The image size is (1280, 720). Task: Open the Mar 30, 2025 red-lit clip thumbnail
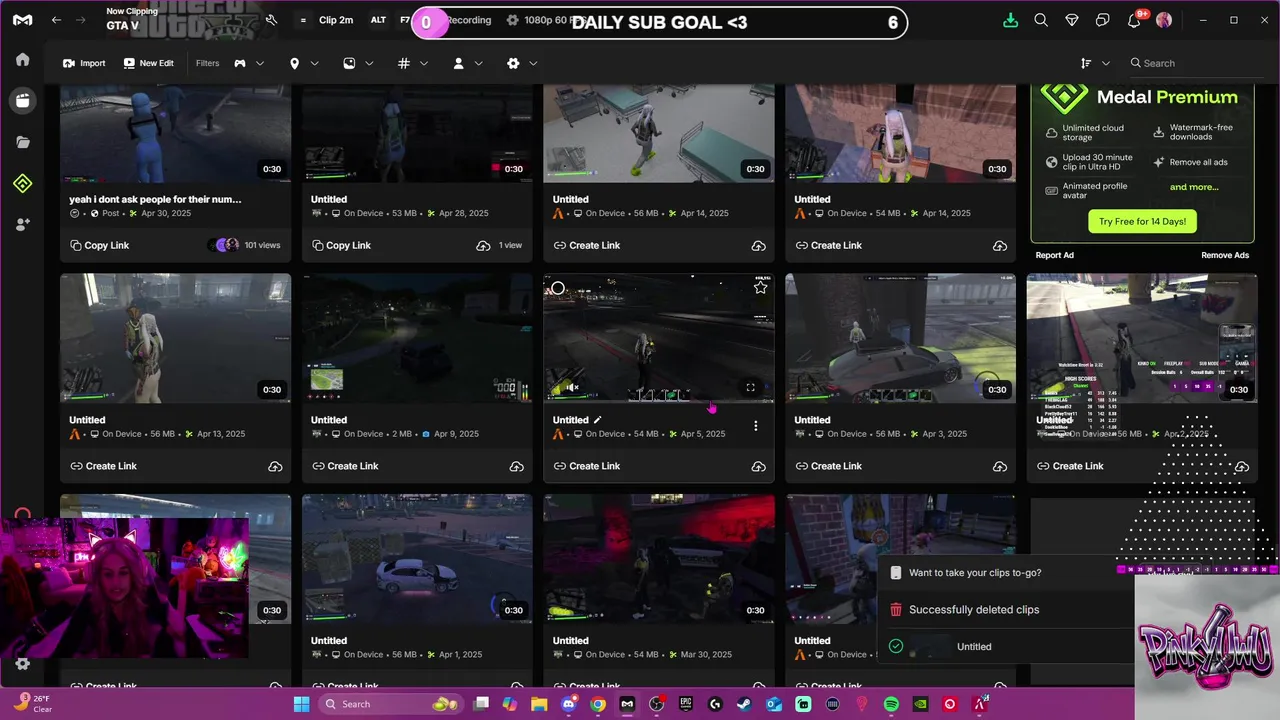[659, 559]
